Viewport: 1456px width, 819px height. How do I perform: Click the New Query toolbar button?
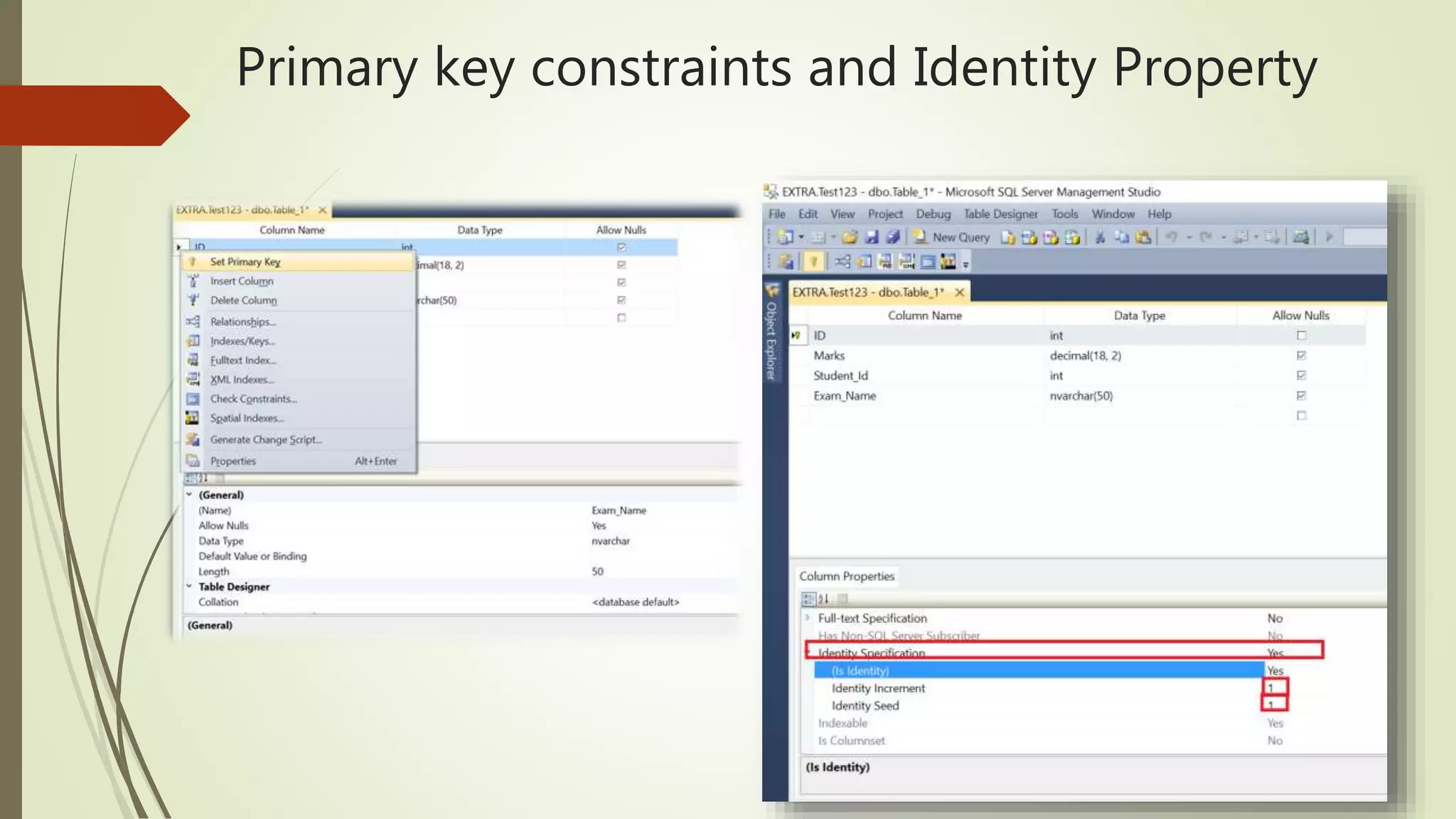pos(951,237)
